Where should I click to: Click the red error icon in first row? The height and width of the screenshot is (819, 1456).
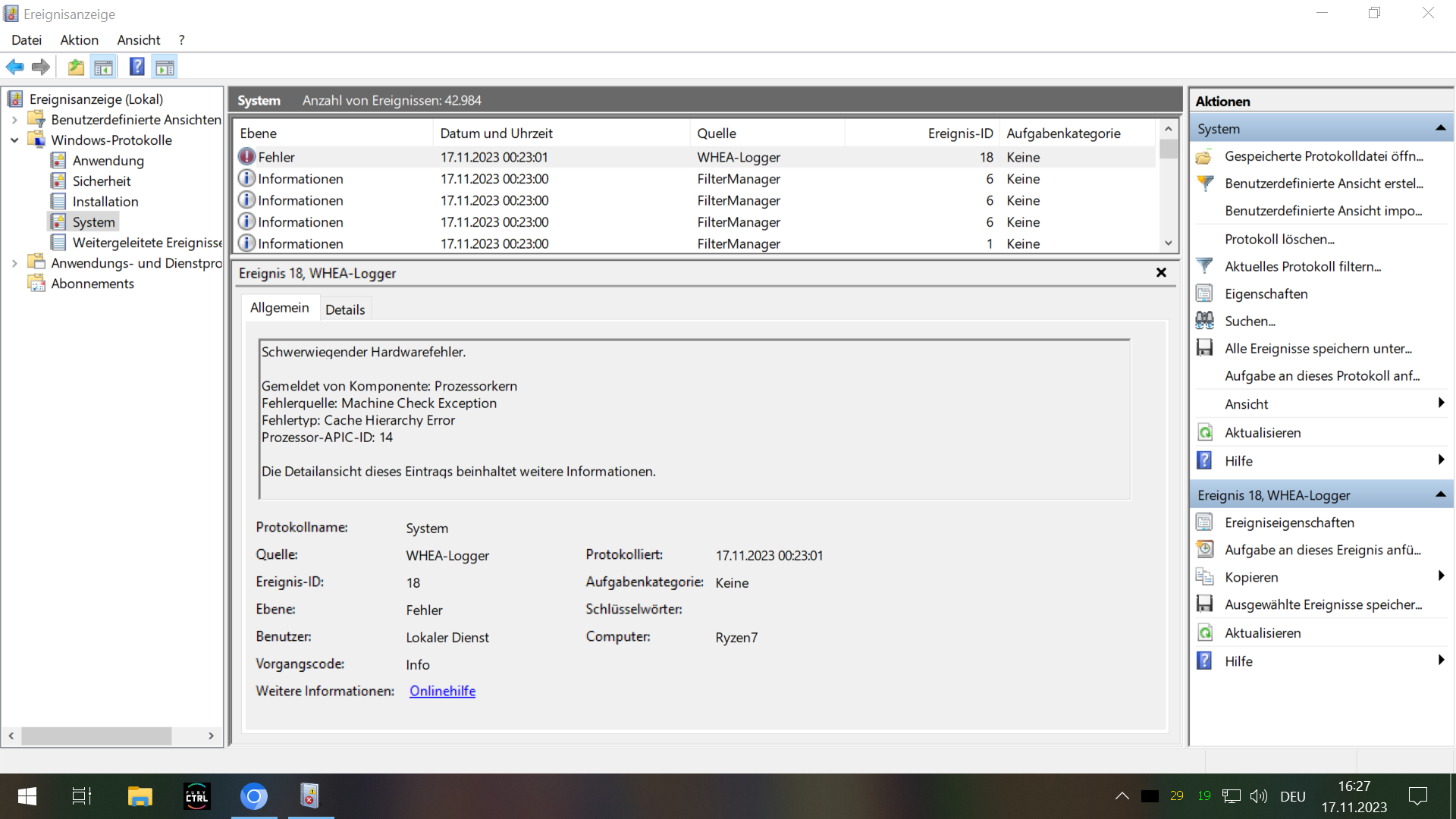point(246,157)
